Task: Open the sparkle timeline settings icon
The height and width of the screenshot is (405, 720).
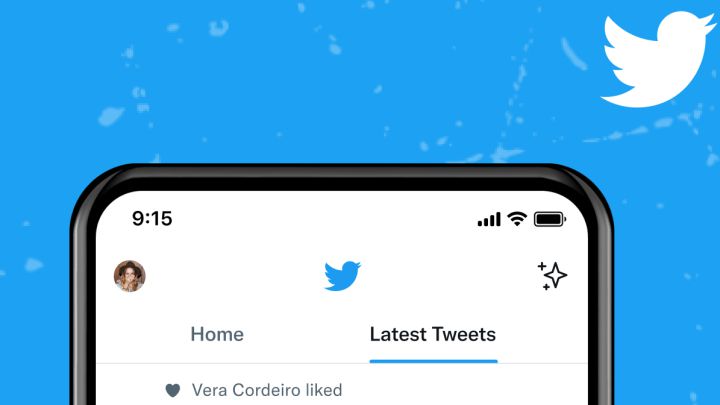Action: (552, 276)
